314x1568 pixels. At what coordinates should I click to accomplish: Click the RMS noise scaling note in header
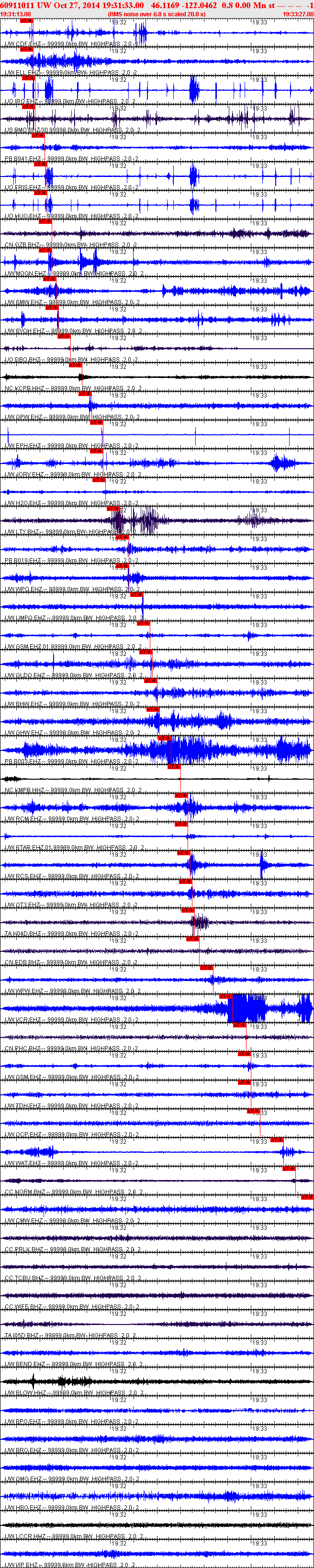point(157,14)
